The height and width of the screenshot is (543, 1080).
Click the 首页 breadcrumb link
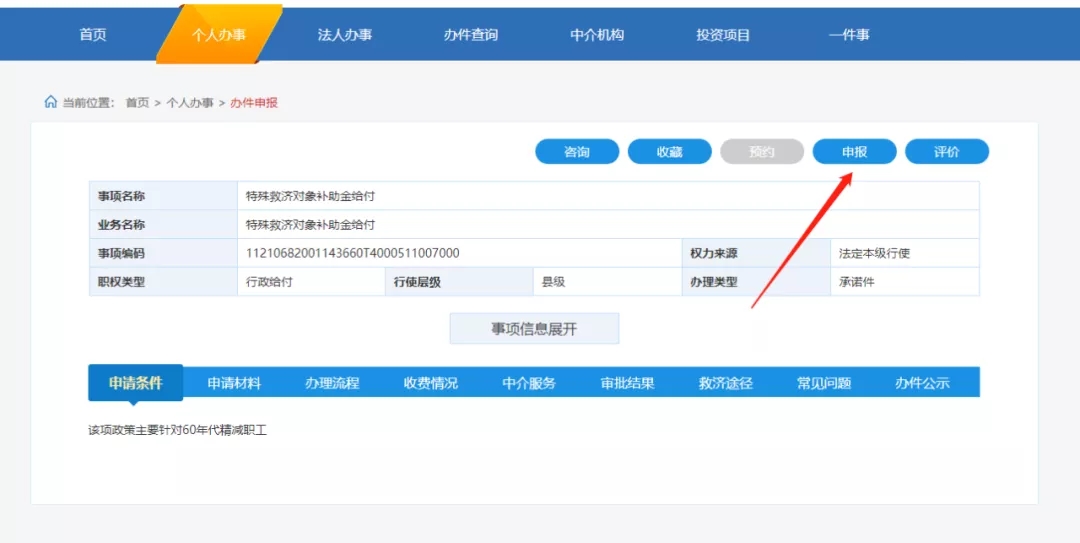pyautogui.click(x=137, y=103)
